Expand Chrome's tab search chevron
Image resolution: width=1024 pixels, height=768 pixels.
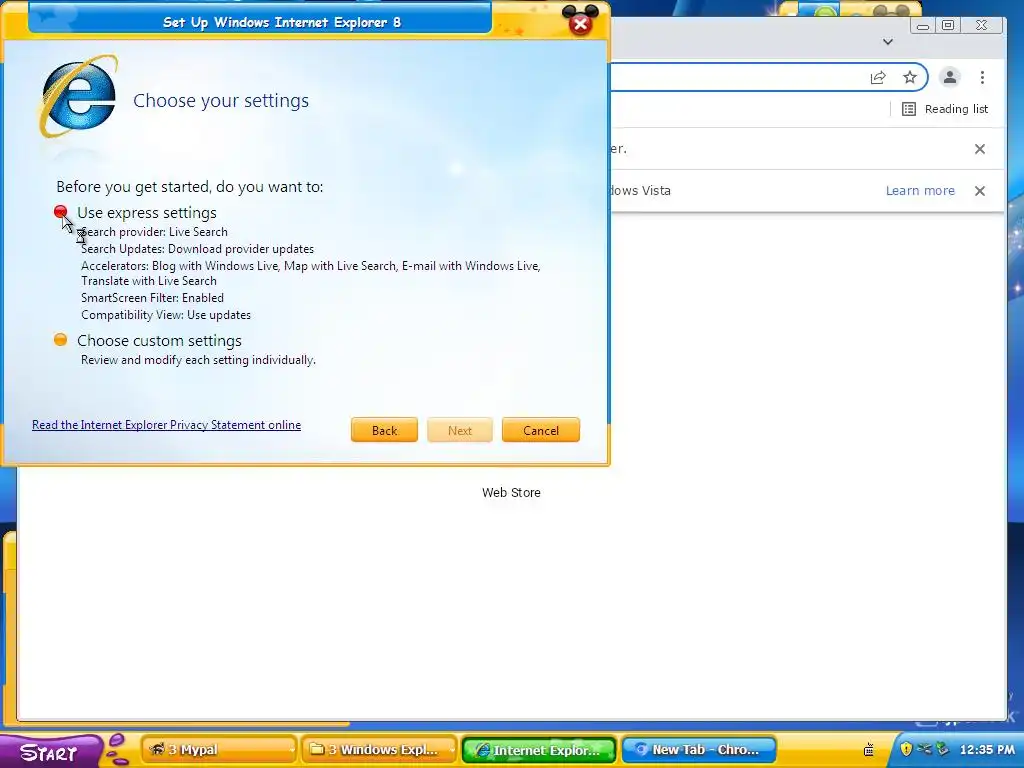click(x=888, y=42)
